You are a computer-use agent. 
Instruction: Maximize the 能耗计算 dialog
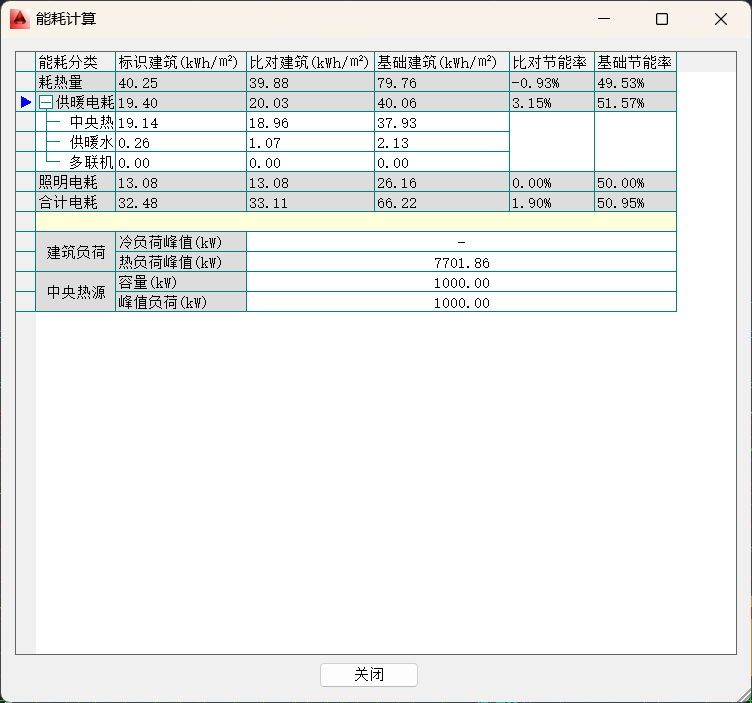(661, 19)
